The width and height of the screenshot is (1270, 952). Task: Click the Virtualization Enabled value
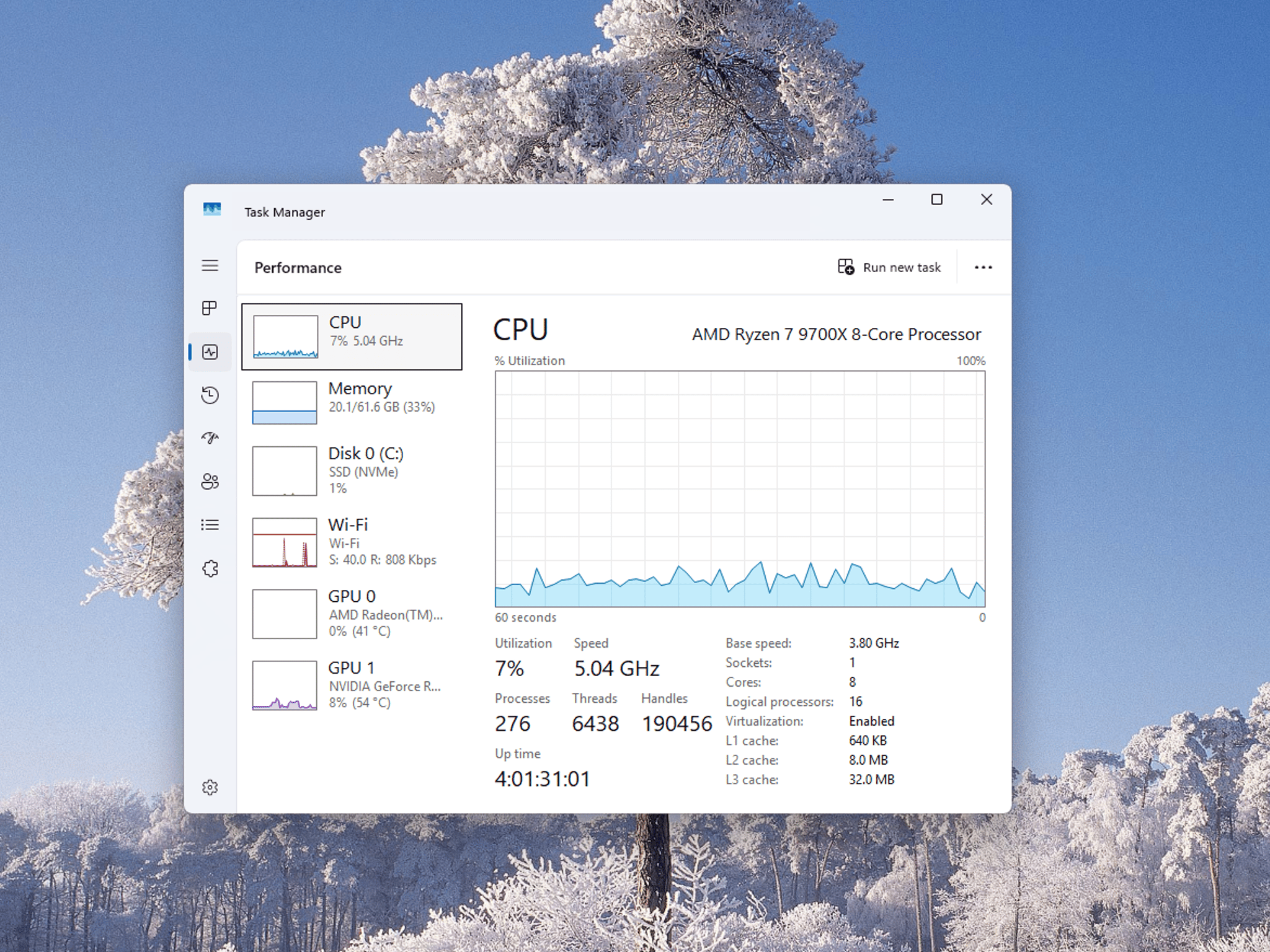[871, 721]
